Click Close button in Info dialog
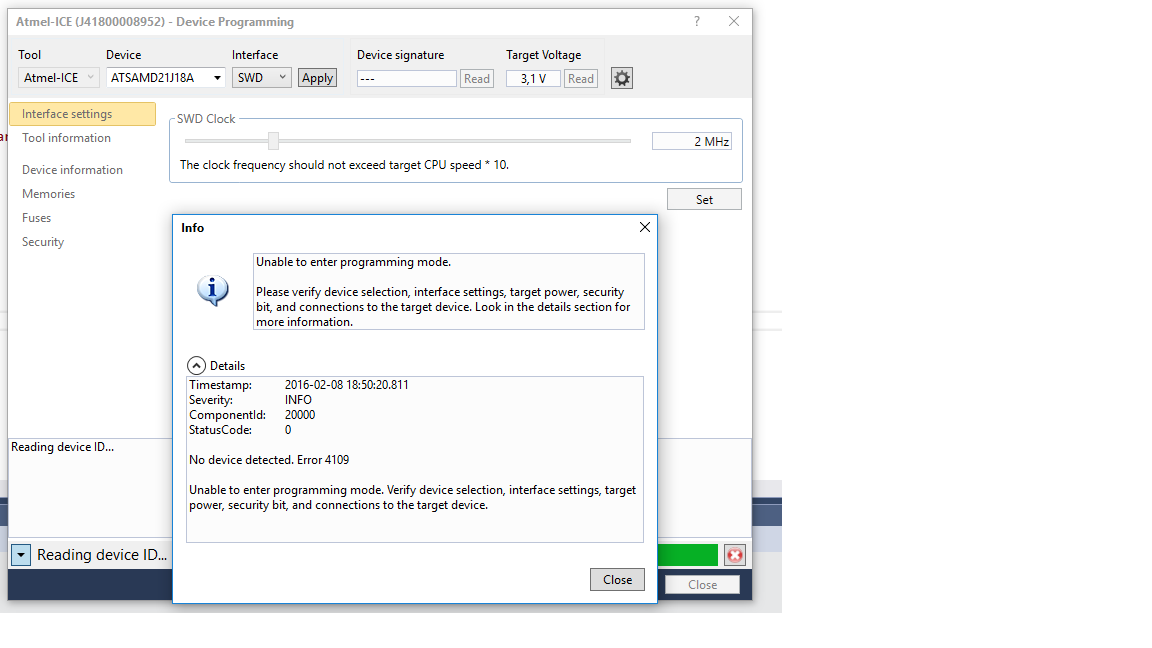The image size is (1152, 648). coord(617,580)
